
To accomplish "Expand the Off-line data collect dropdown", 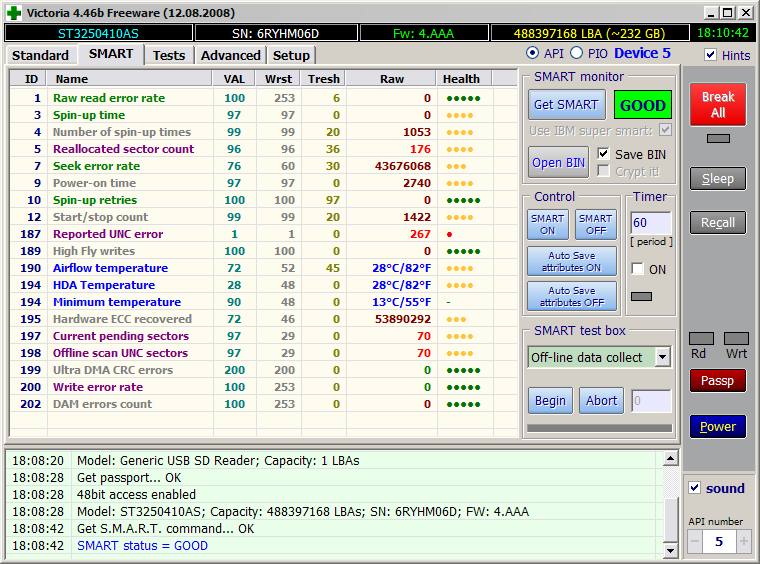I will tap(662, 357).
